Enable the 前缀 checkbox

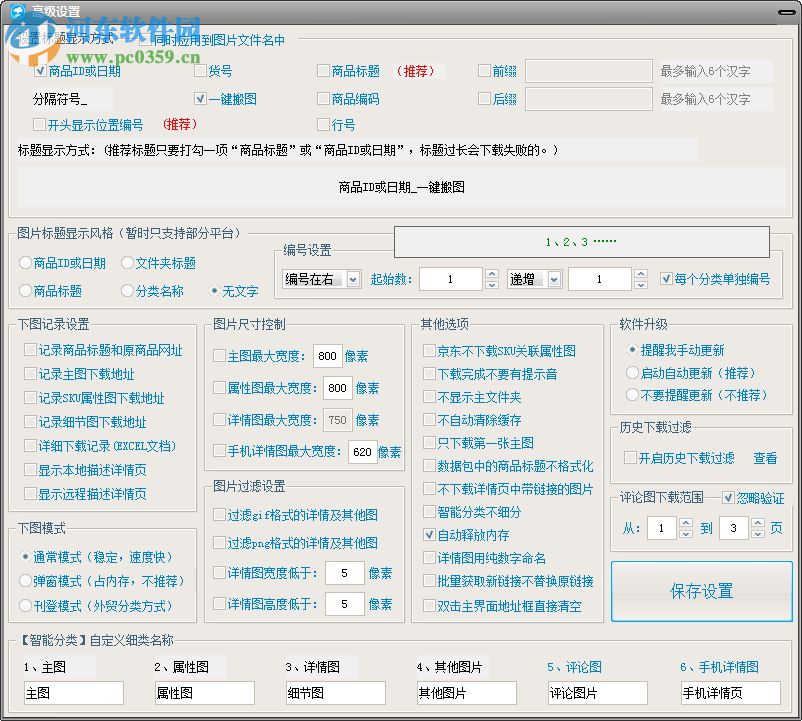(485, 70)
